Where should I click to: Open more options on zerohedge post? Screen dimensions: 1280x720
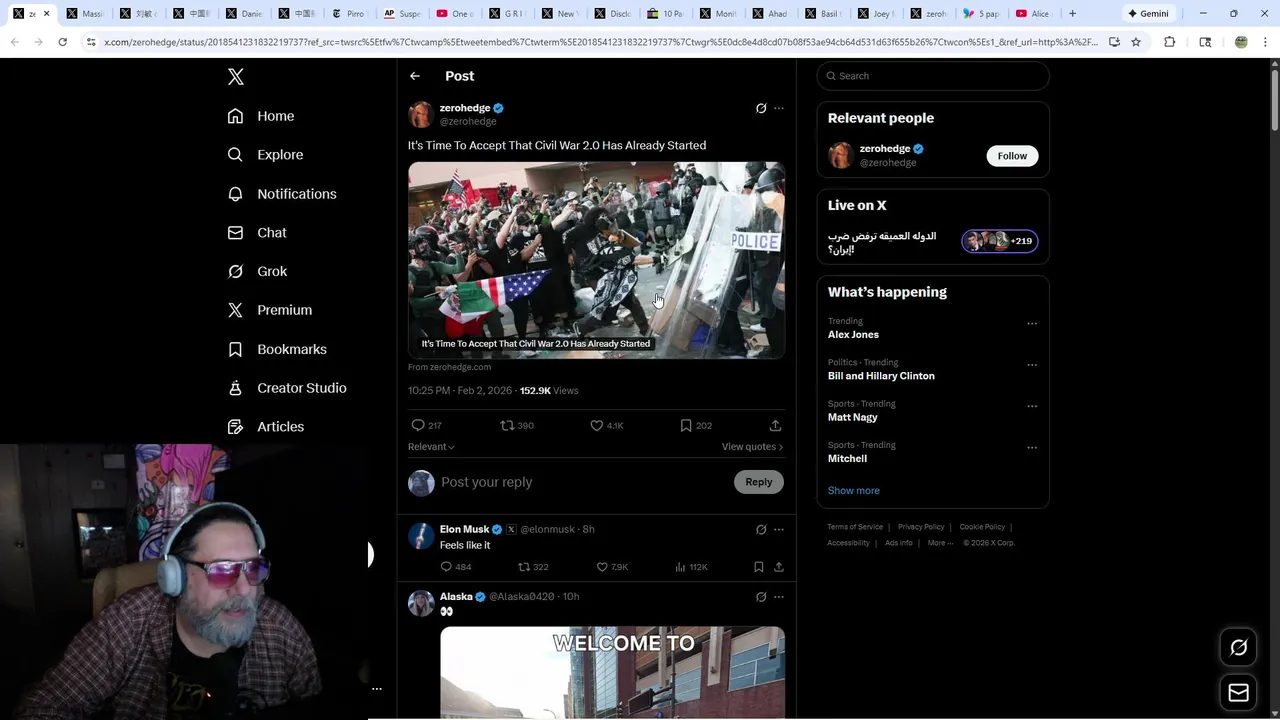click(779, 108)
